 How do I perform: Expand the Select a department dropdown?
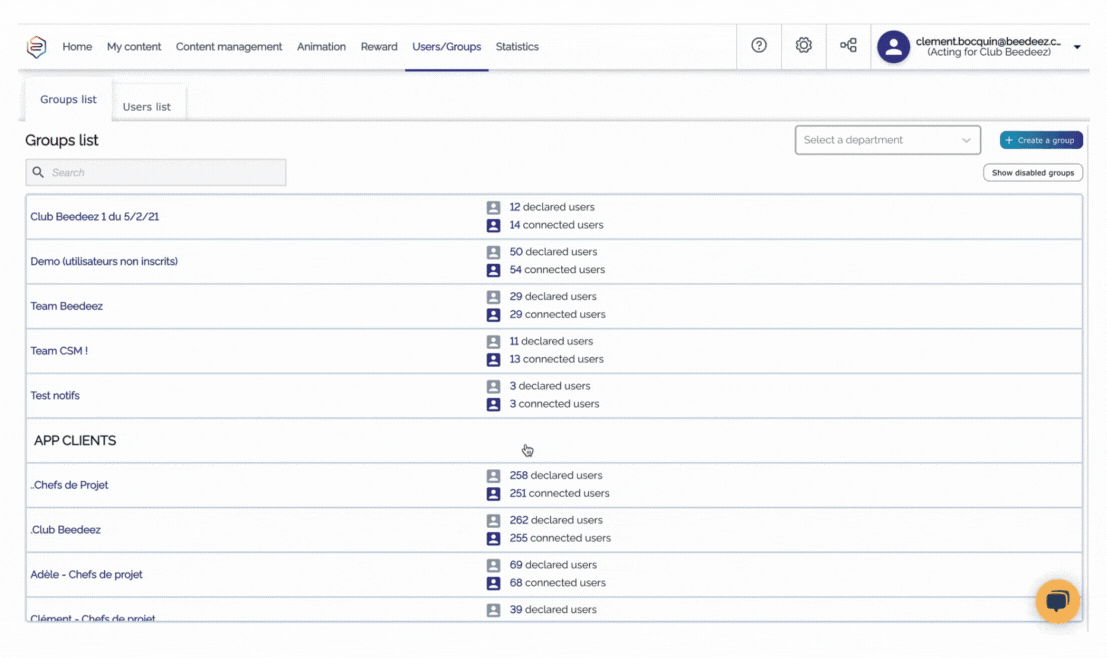click(887, 141)
